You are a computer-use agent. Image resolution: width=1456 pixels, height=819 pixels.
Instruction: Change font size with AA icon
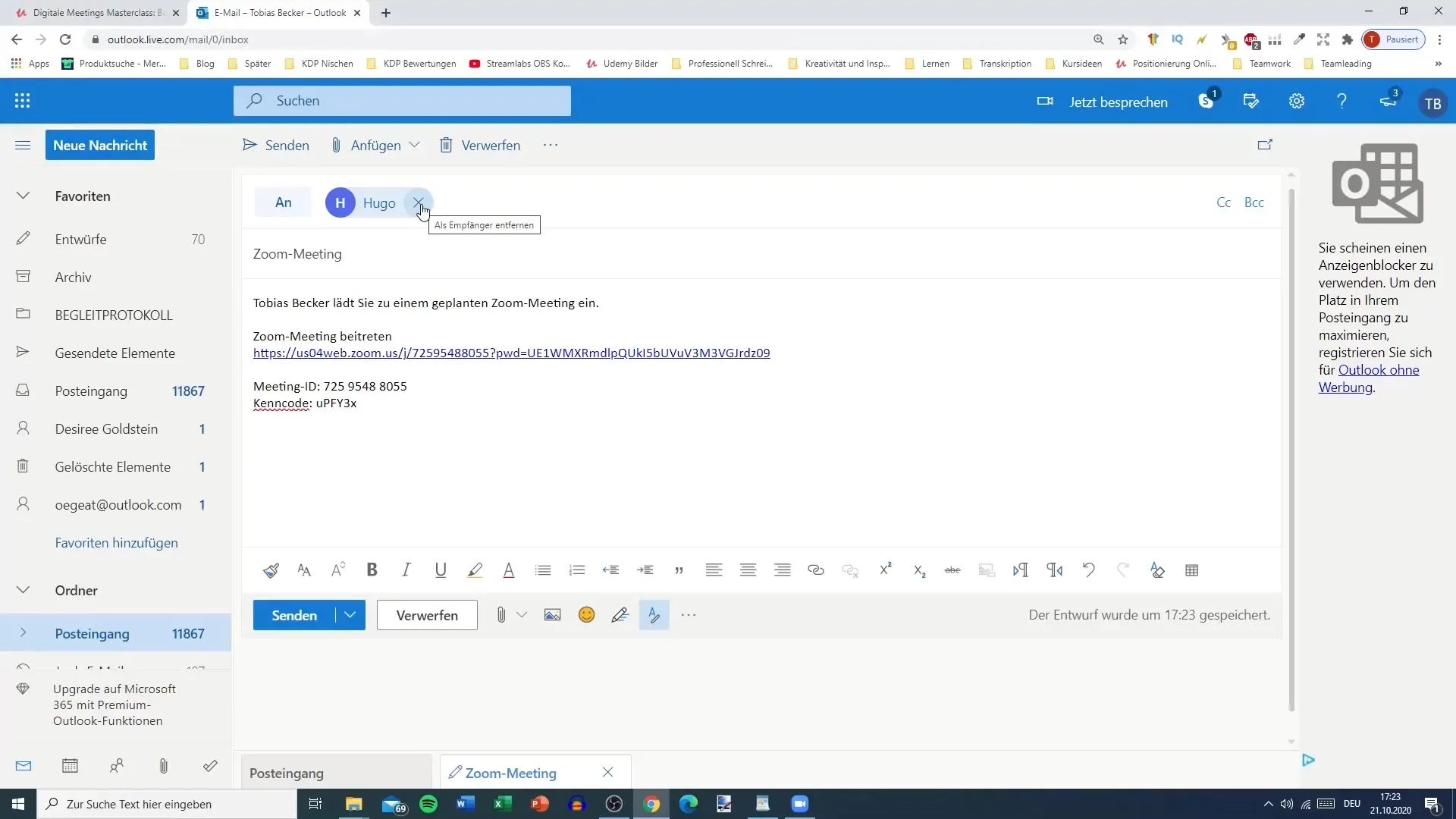(304, 570)
